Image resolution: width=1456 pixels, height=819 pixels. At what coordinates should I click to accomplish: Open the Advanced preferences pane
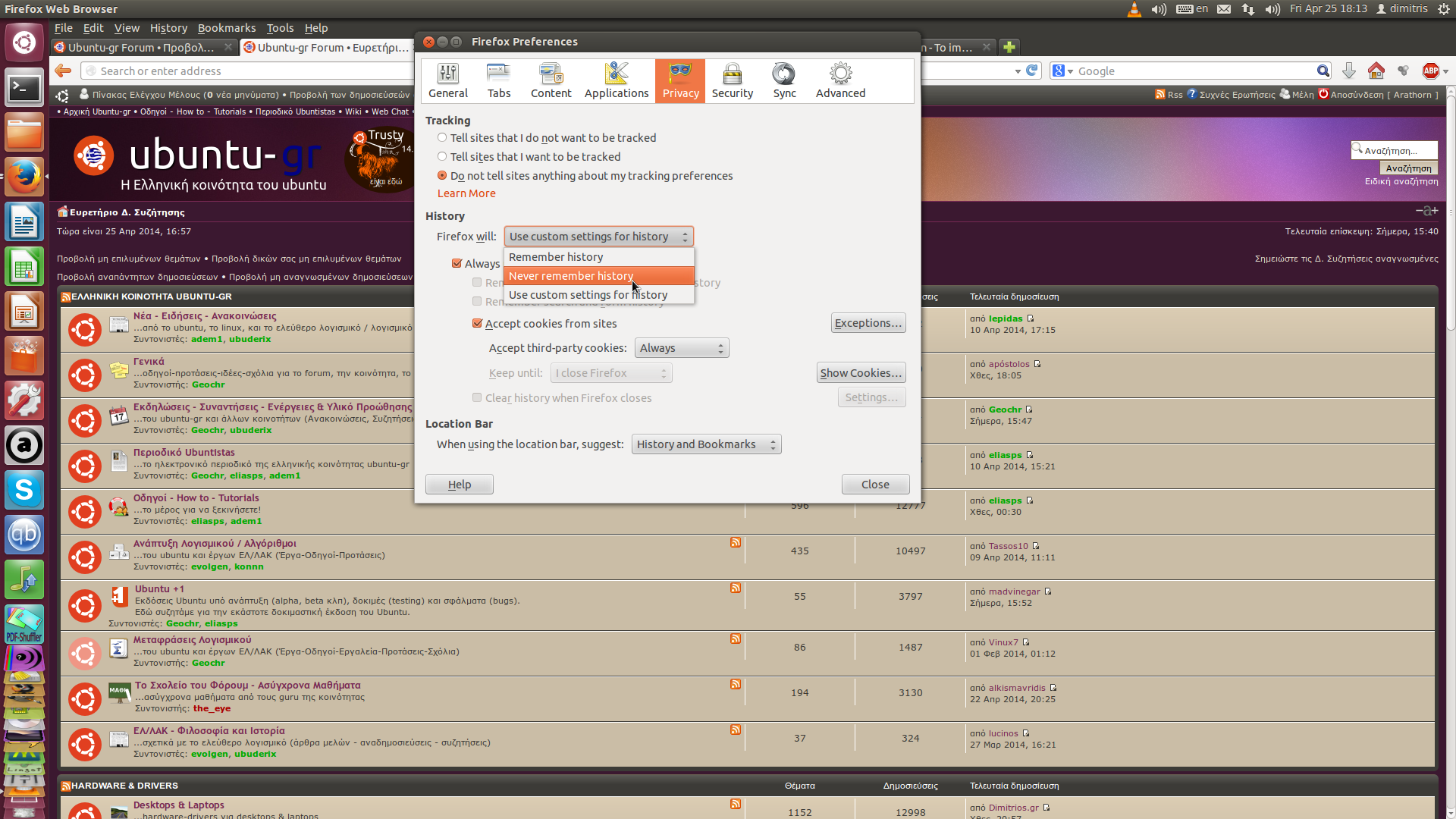coord(840,80)
